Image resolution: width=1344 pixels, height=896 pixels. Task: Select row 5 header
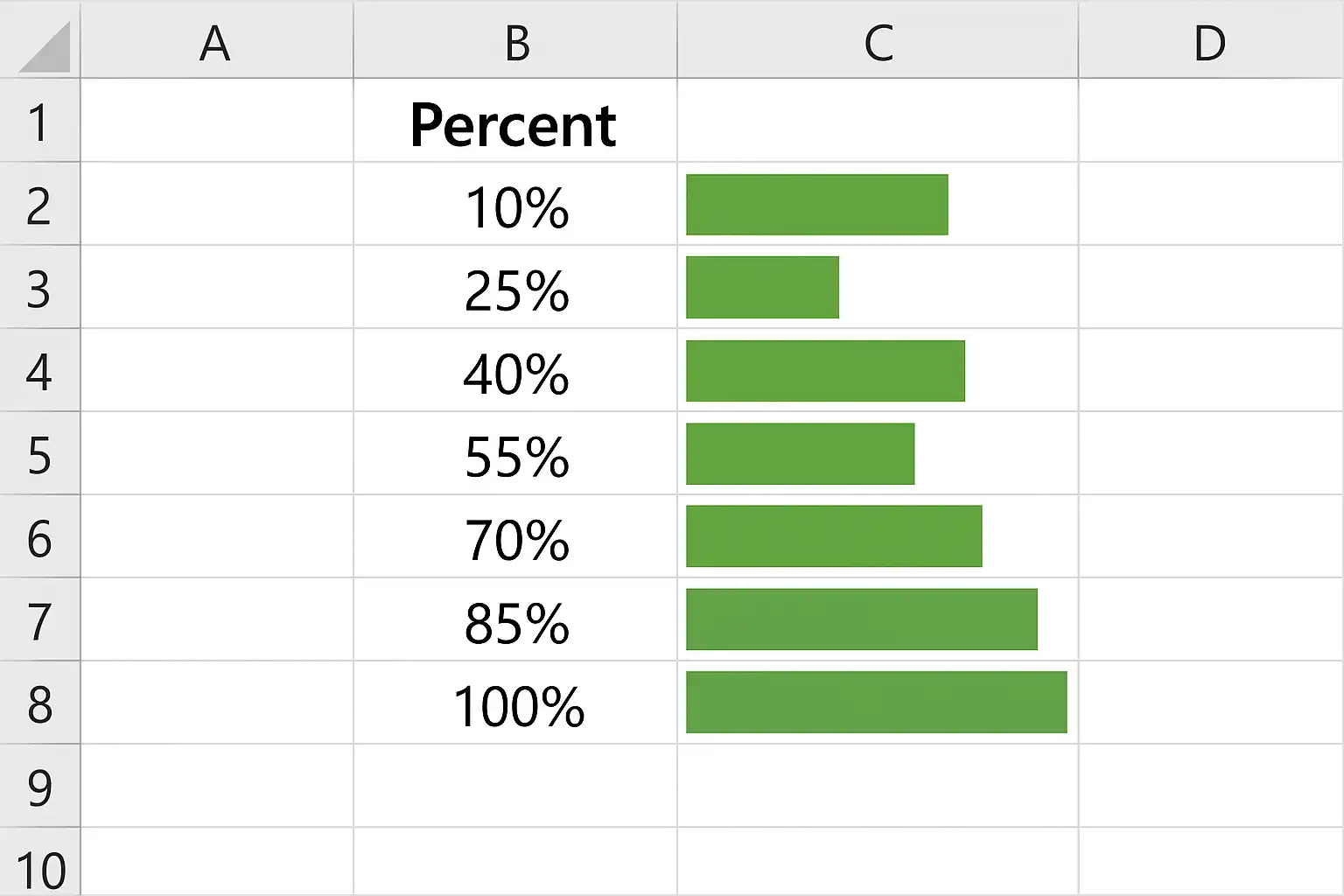tap(39, 453)
